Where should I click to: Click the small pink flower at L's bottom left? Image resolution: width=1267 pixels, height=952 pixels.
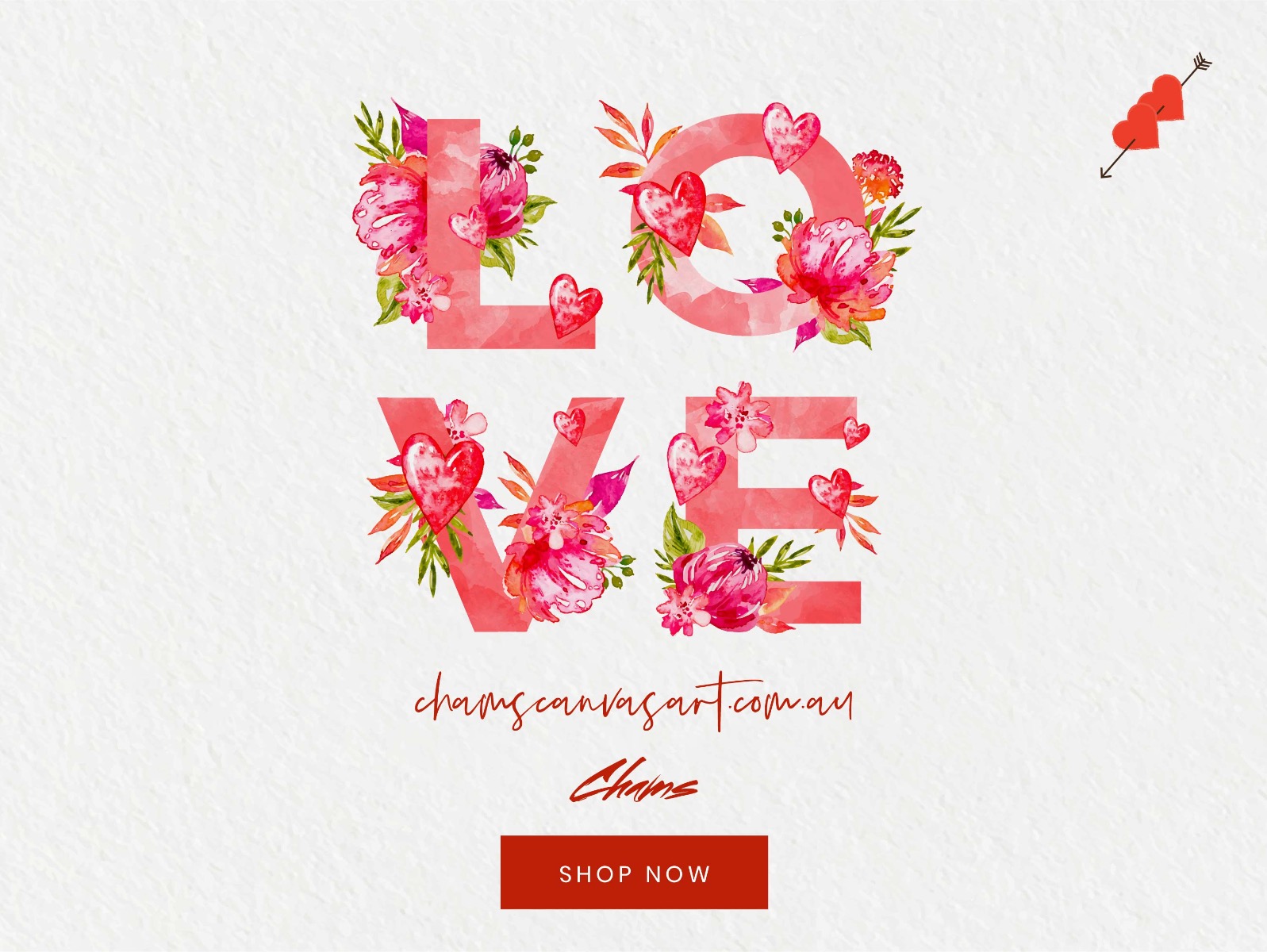(423, 295)
